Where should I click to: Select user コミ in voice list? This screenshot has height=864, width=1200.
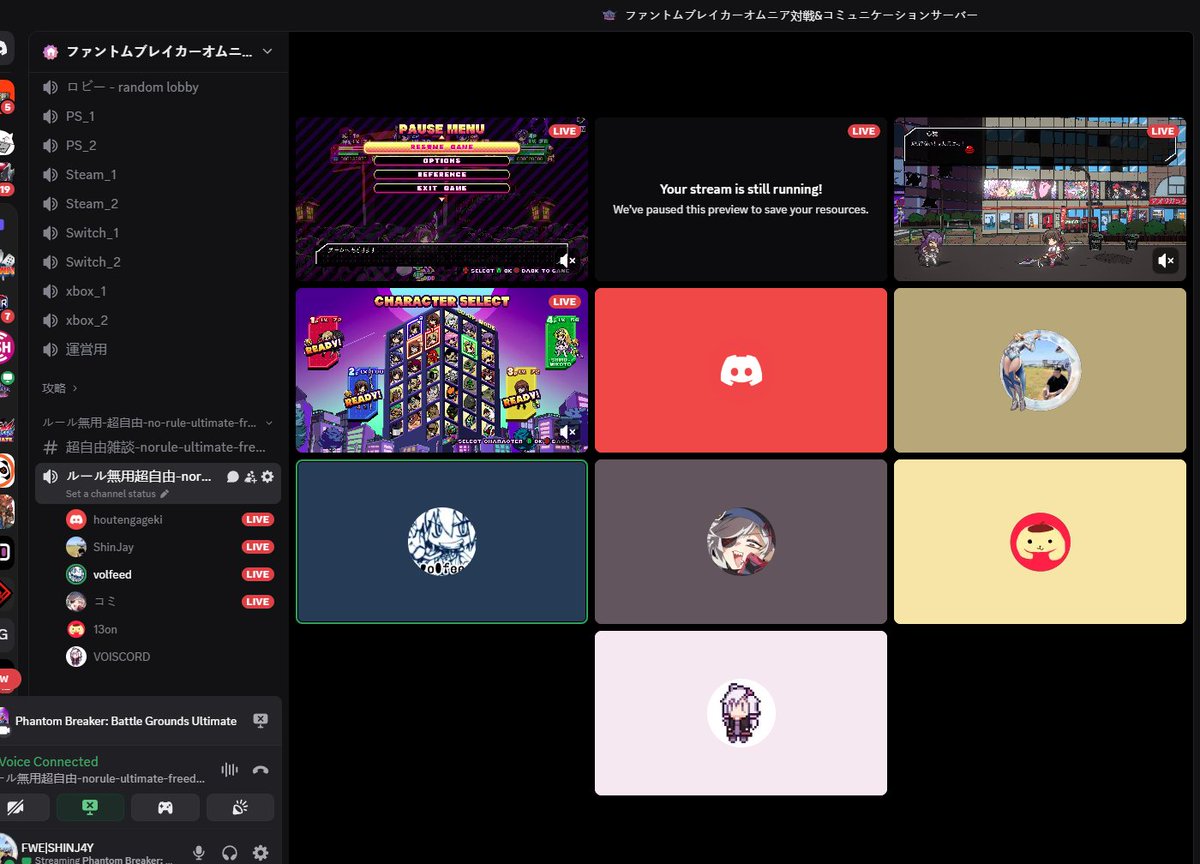click(x=169, y=601)
